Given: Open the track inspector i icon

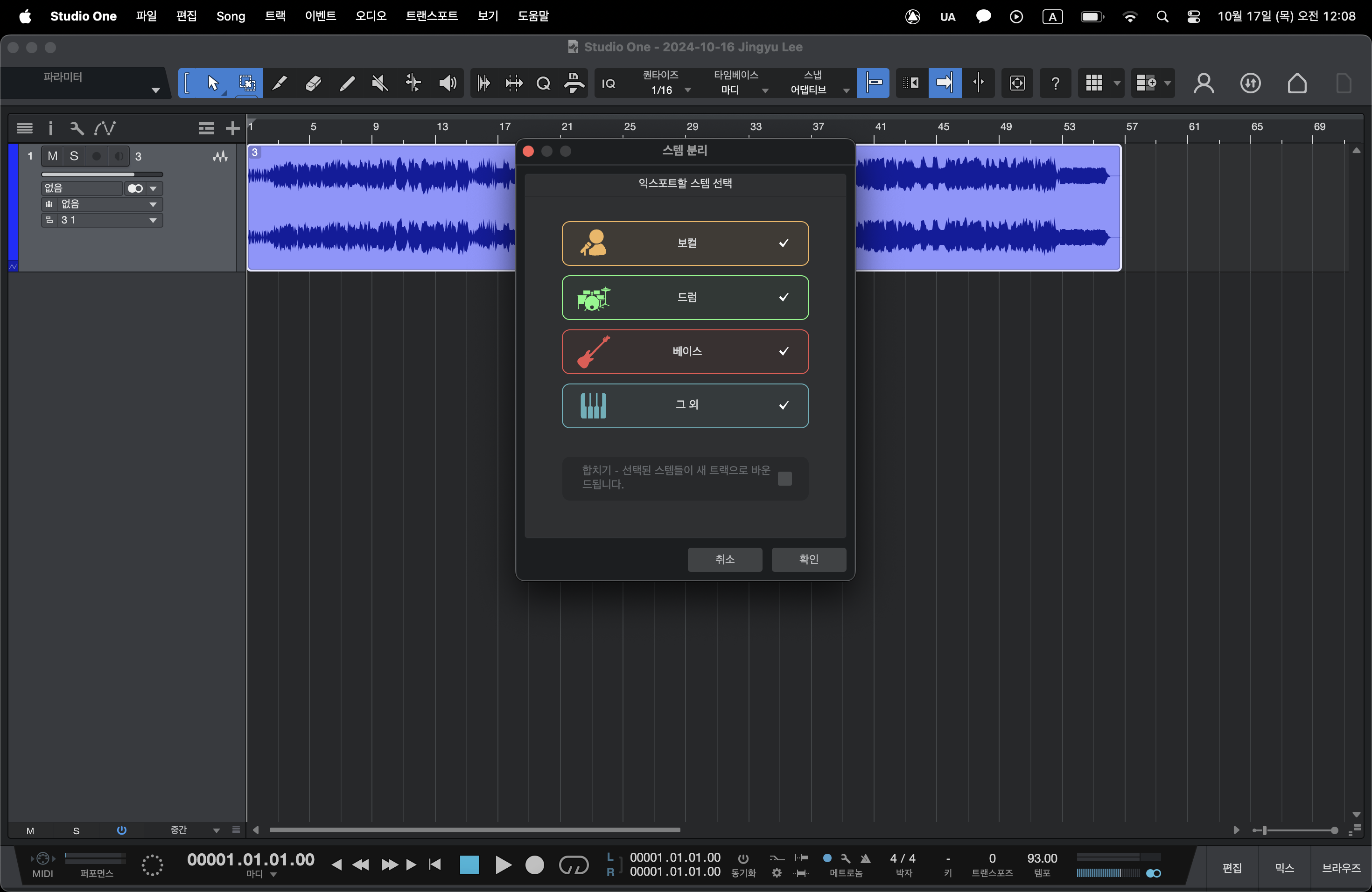Looking at the screenshot, I should pos(51,128).
